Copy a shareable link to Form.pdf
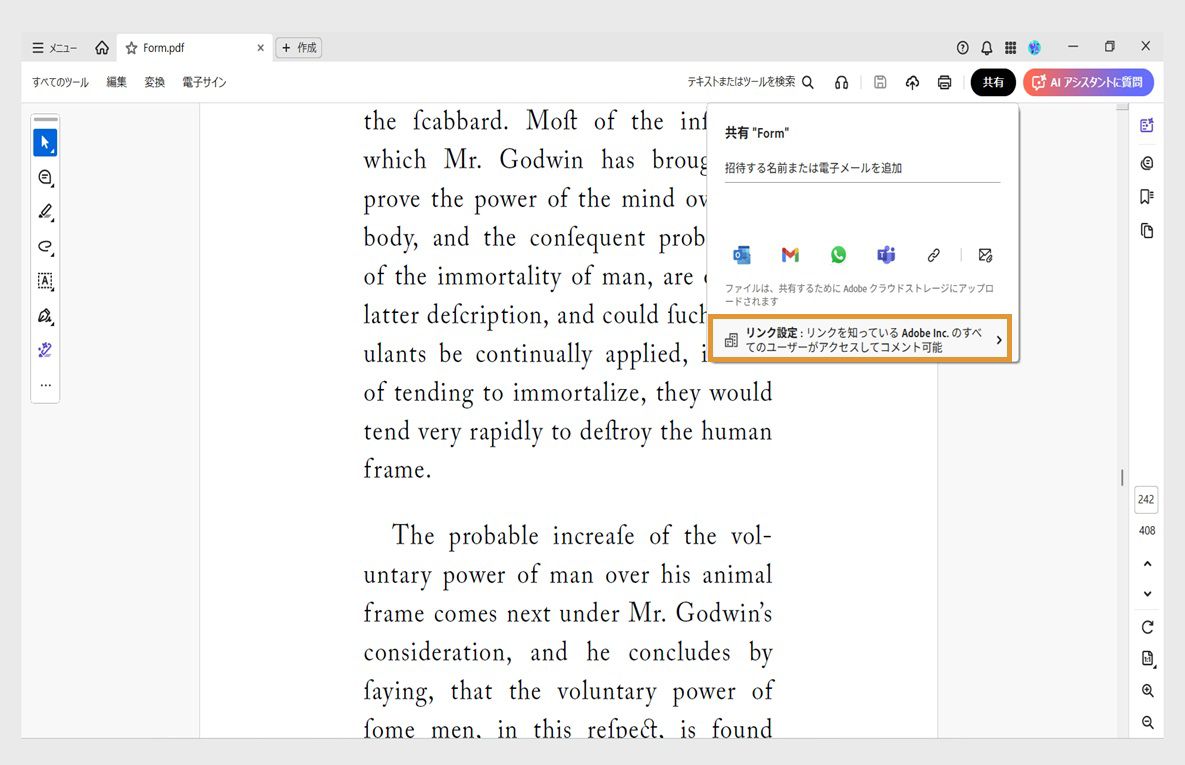The height and width of the screenshot is (765, 1185). pos(933,254)
